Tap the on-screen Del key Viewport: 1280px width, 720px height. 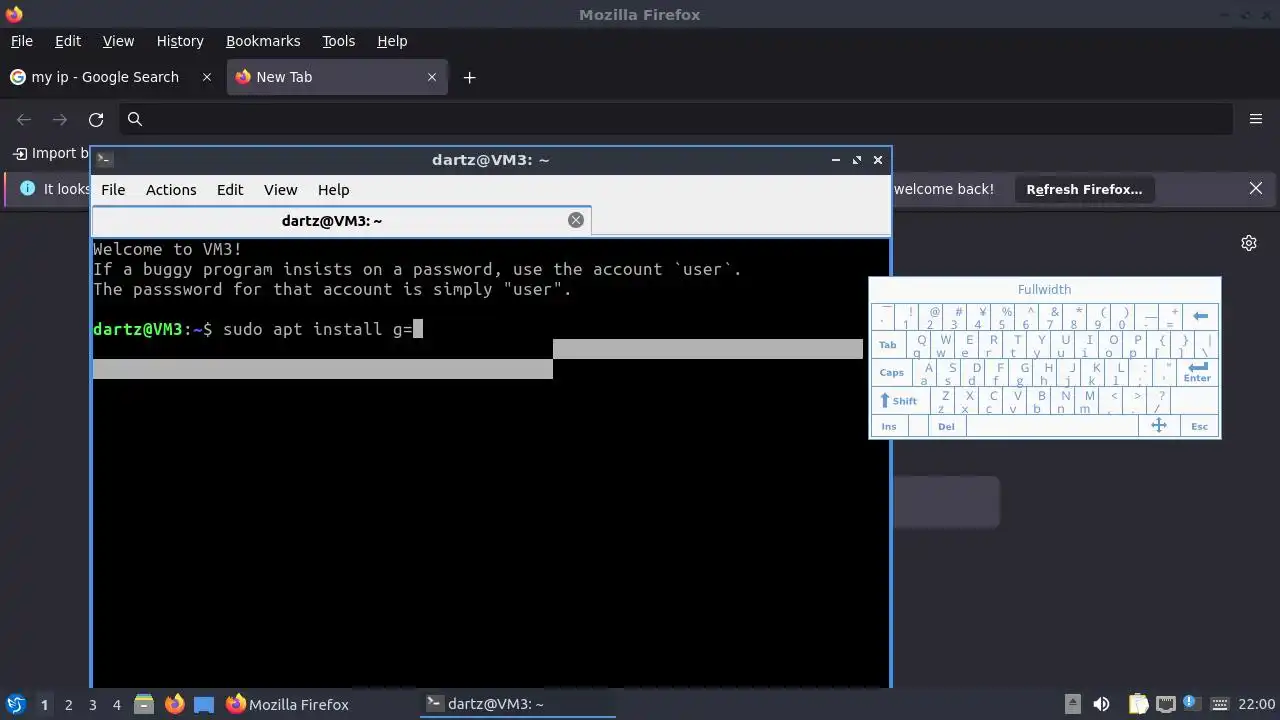click(946, 426)
